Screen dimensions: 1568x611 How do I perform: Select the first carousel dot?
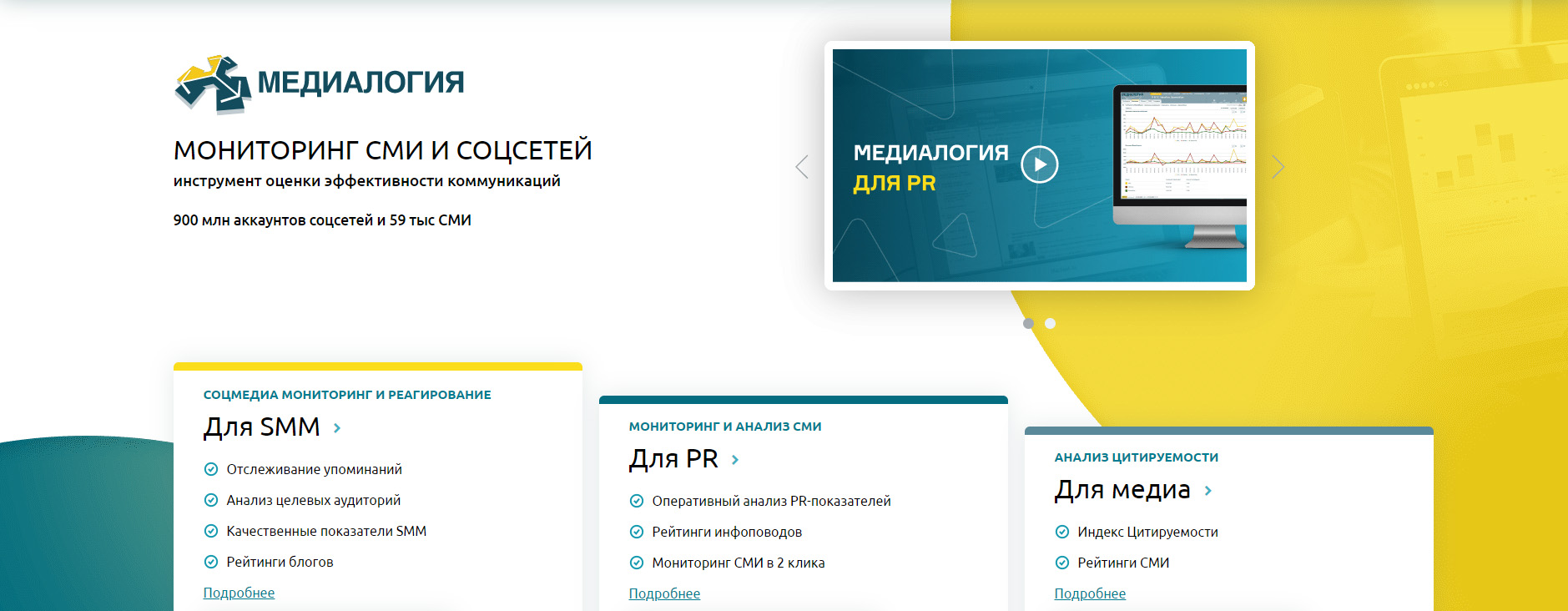[x=1028, y=323]
